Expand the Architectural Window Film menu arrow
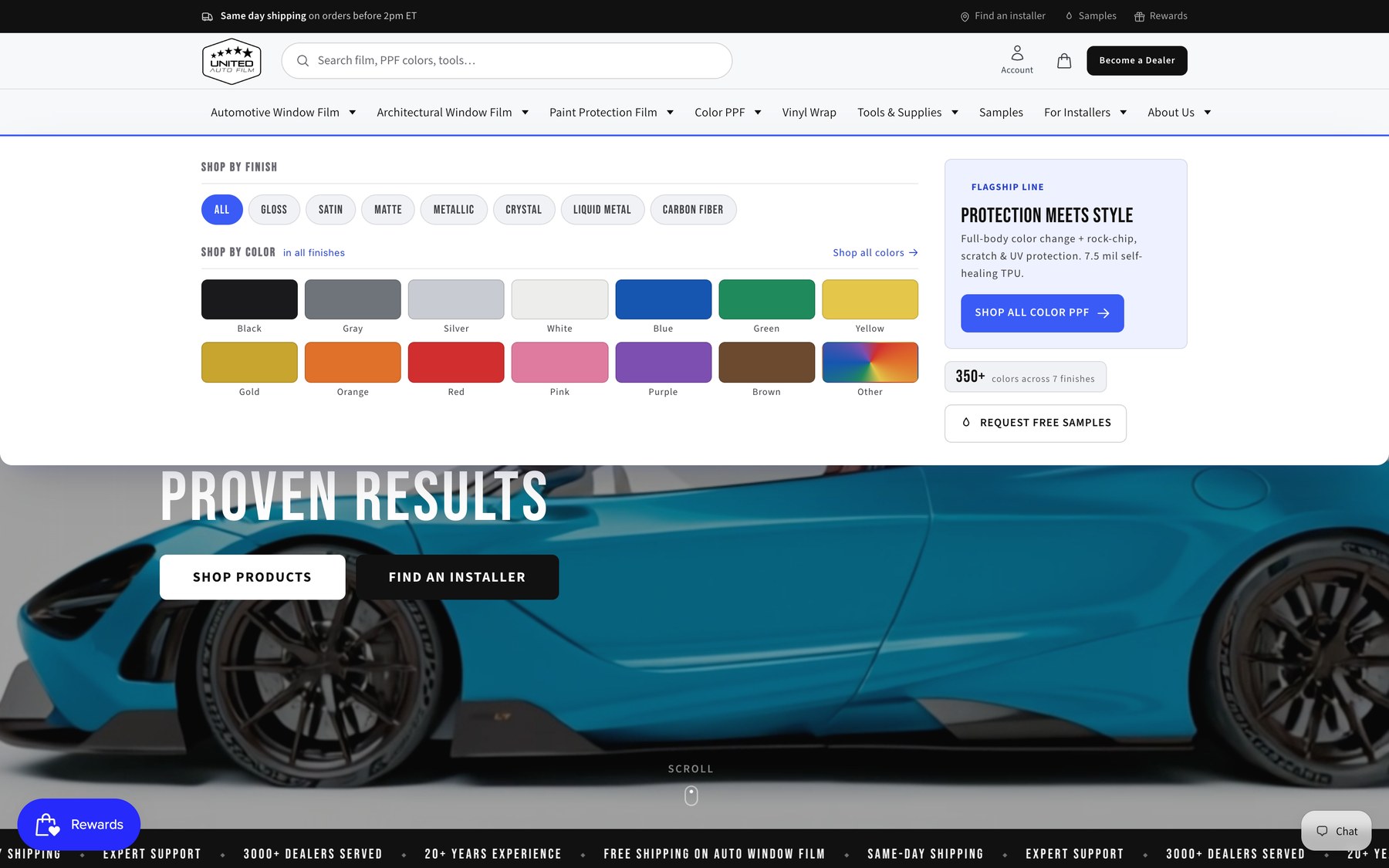The image size is (1389, 868). [x=526, y=113]
